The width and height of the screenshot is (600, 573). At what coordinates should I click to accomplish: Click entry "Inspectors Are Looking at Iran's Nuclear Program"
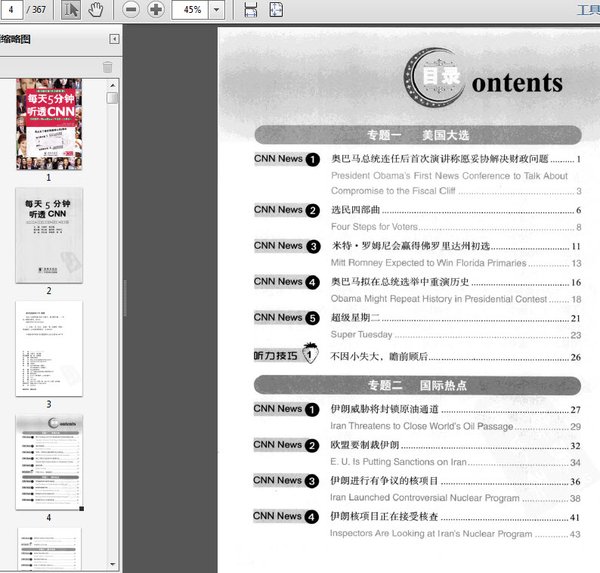431,534
